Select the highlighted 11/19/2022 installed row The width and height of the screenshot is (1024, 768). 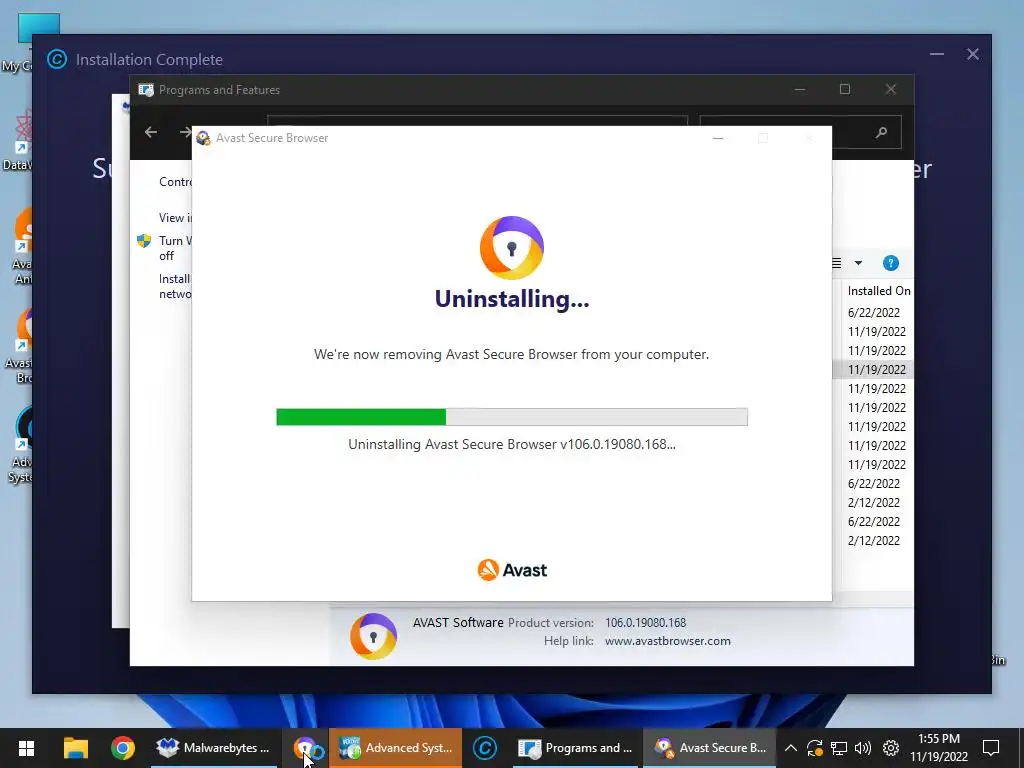coord(874,370)
